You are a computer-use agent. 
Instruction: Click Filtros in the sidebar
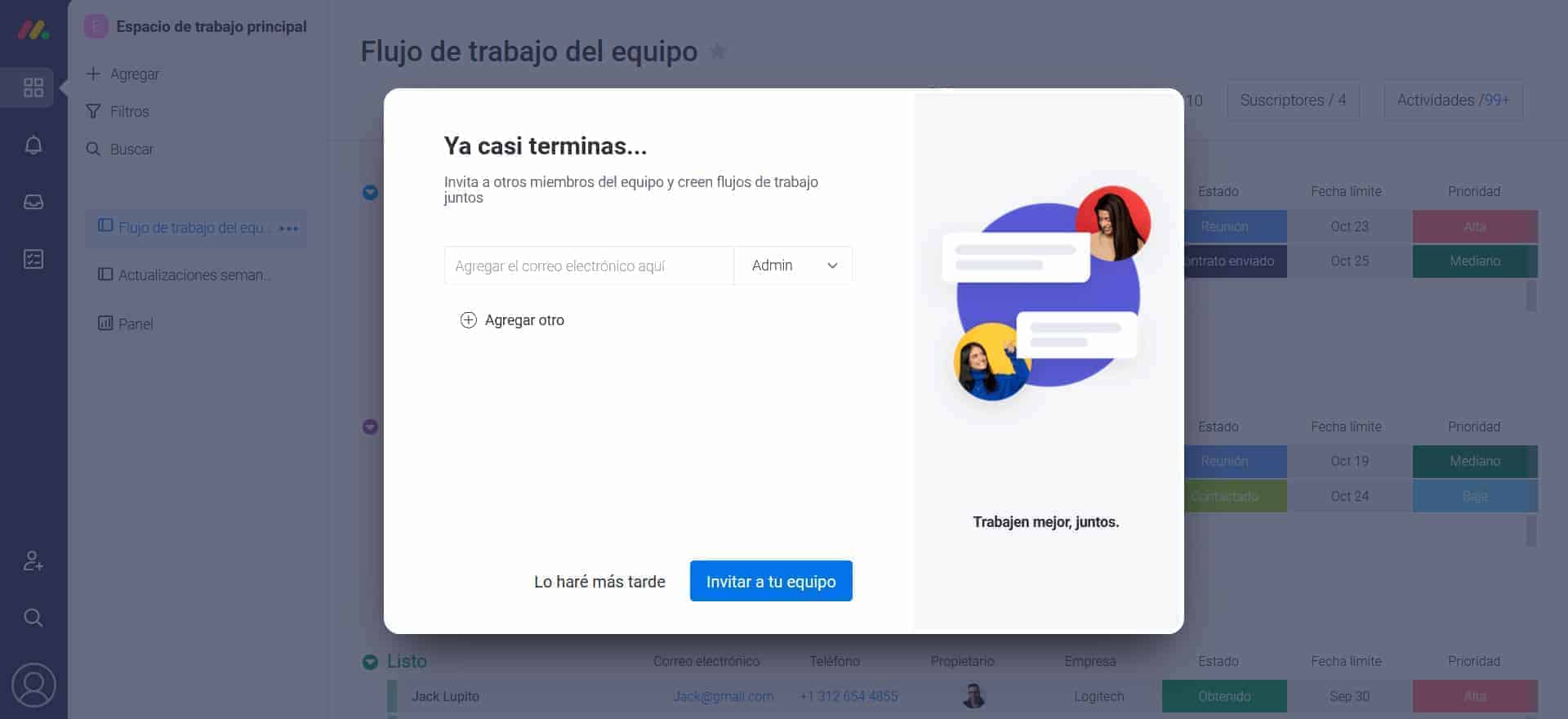tap(130, 111)
